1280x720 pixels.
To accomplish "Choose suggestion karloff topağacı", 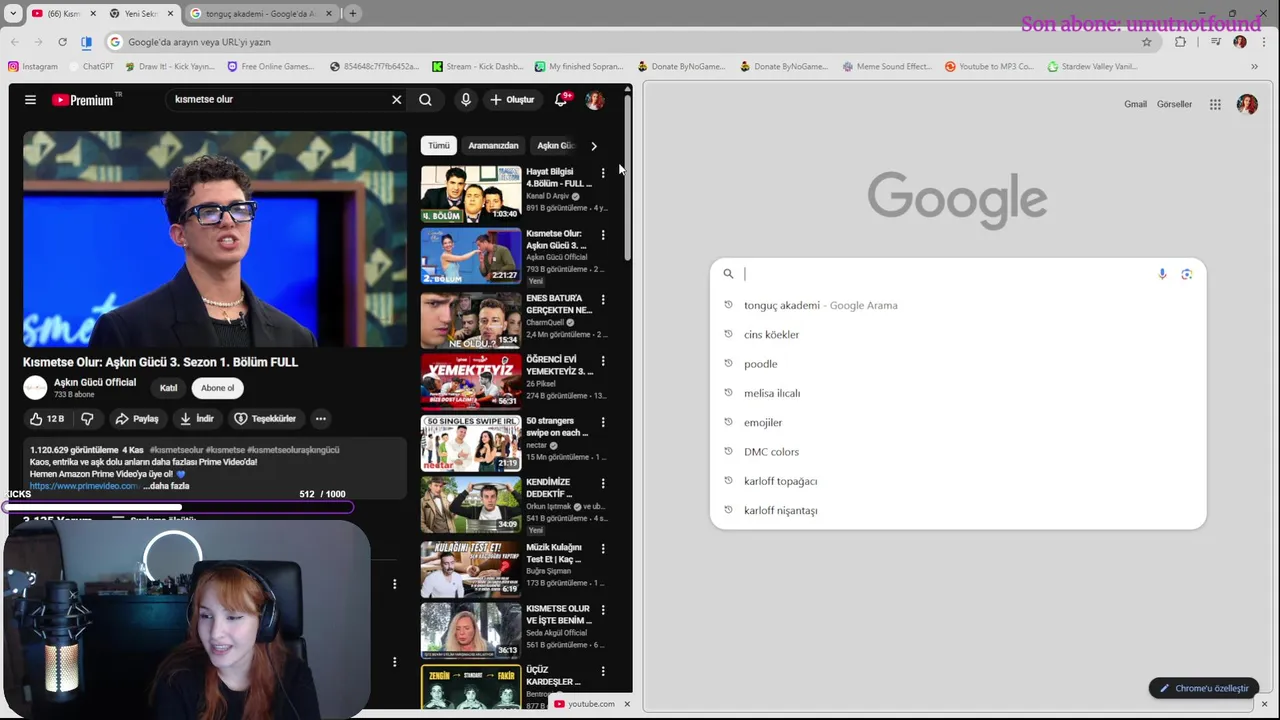I will point(958,481).
